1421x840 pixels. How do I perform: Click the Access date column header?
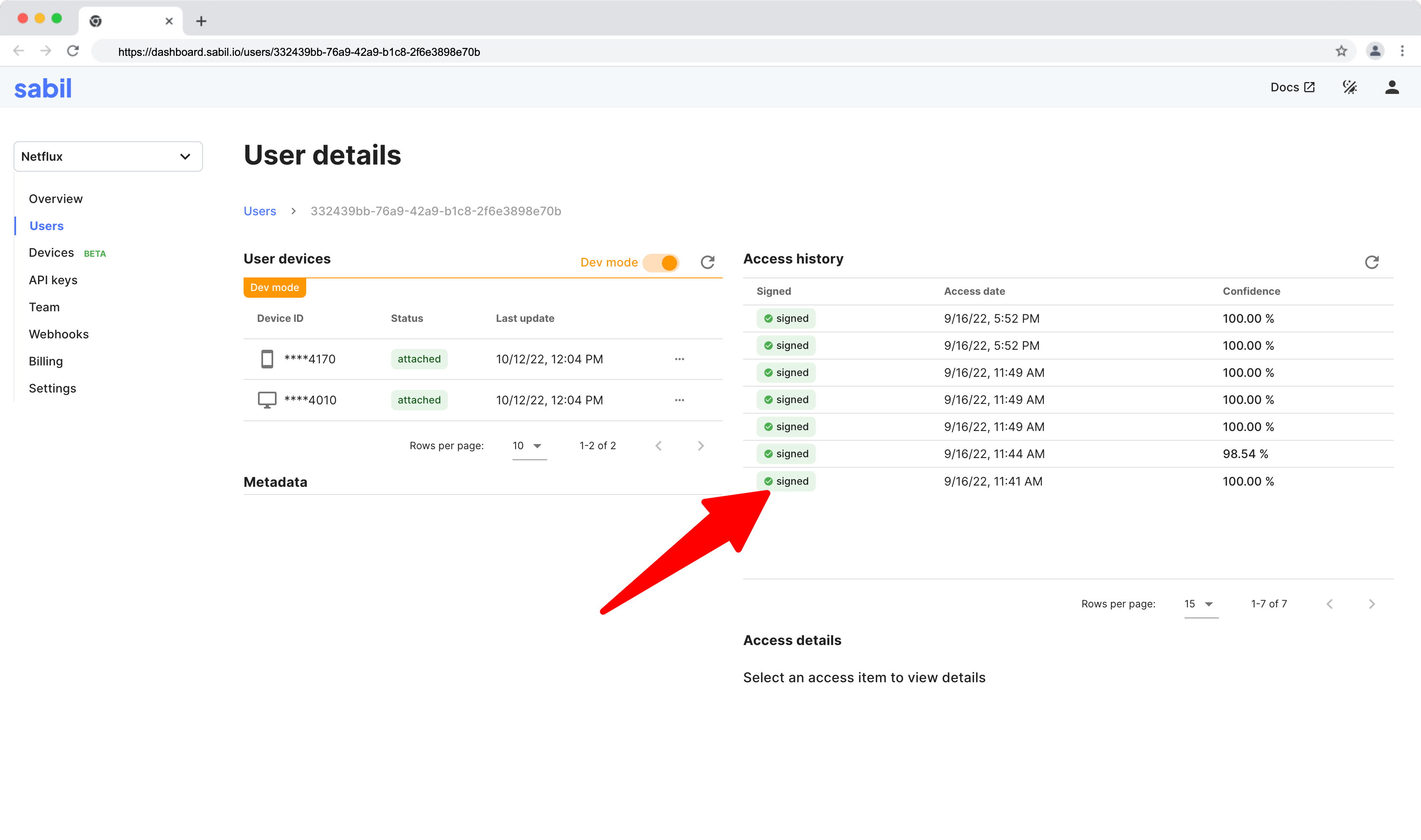(x=974, y=291)
